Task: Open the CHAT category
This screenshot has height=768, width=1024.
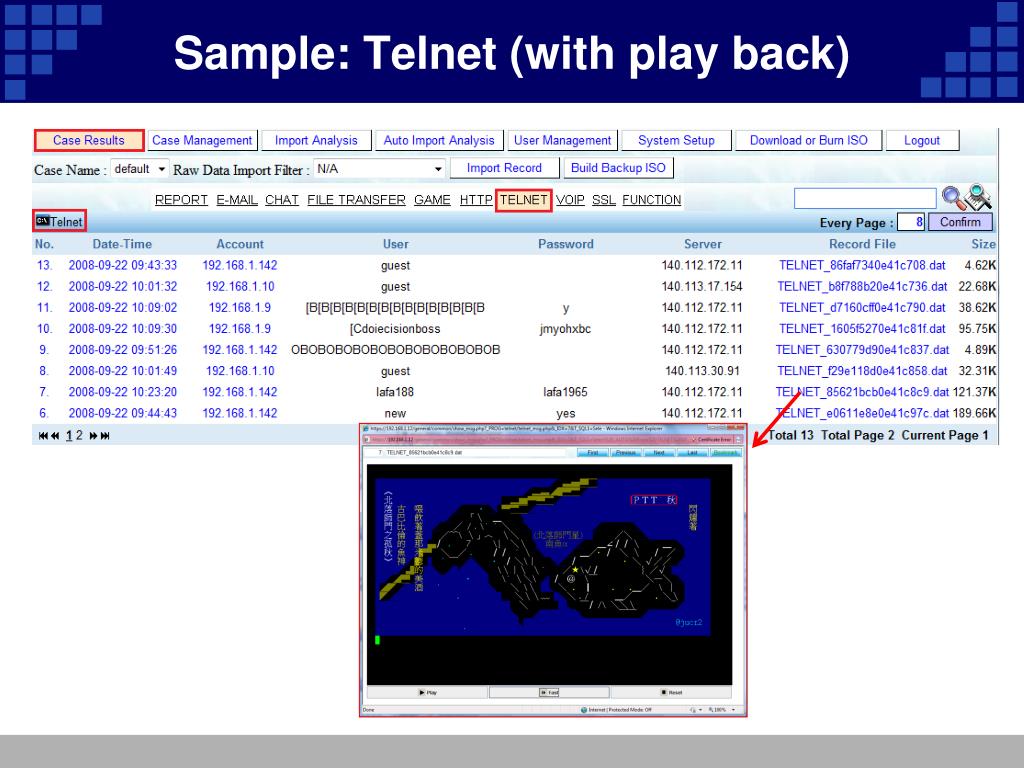Action: [281, 200]
